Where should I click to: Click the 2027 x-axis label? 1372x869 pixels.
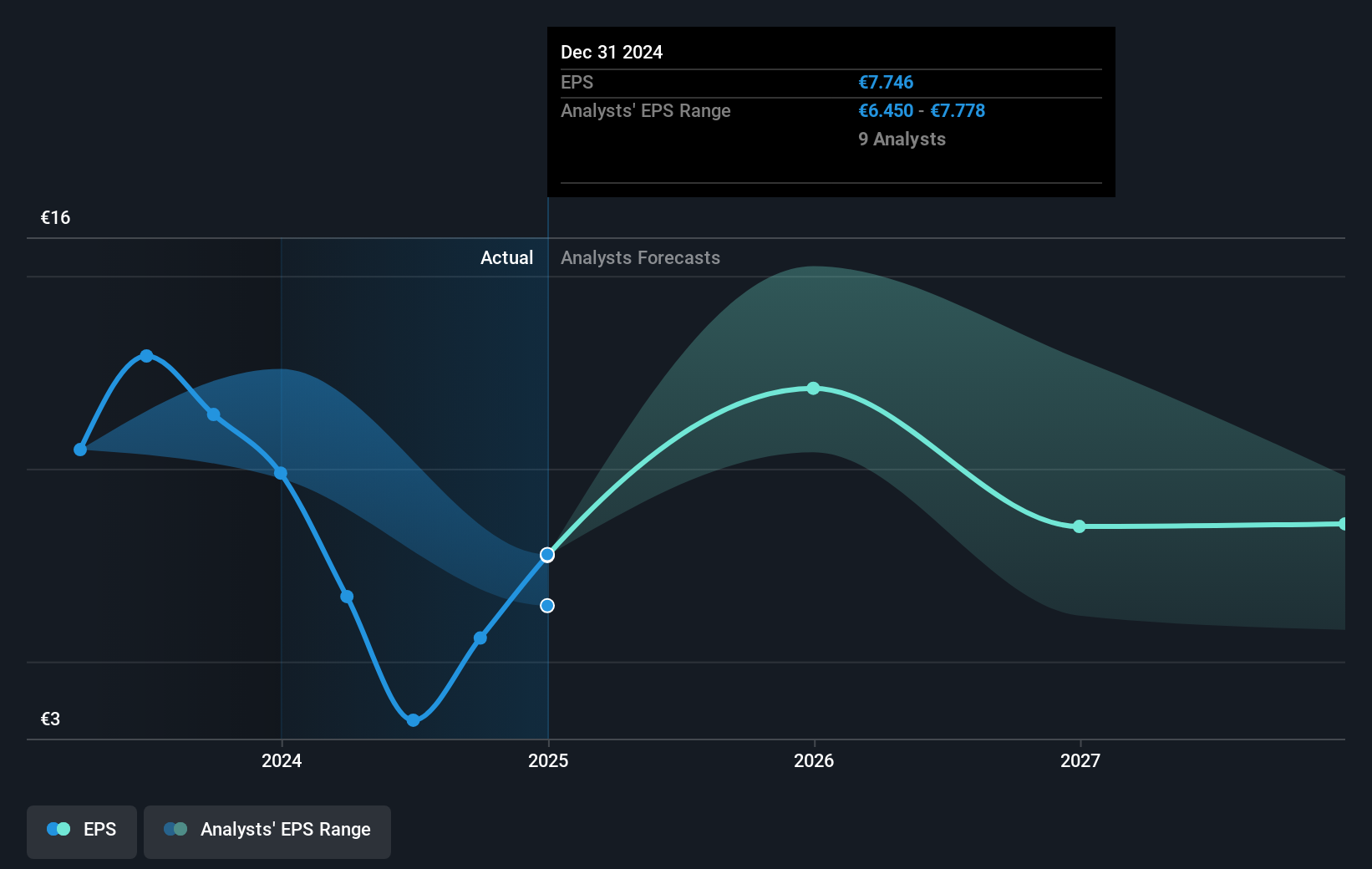pyautogui.click(x=1080, y=760)
